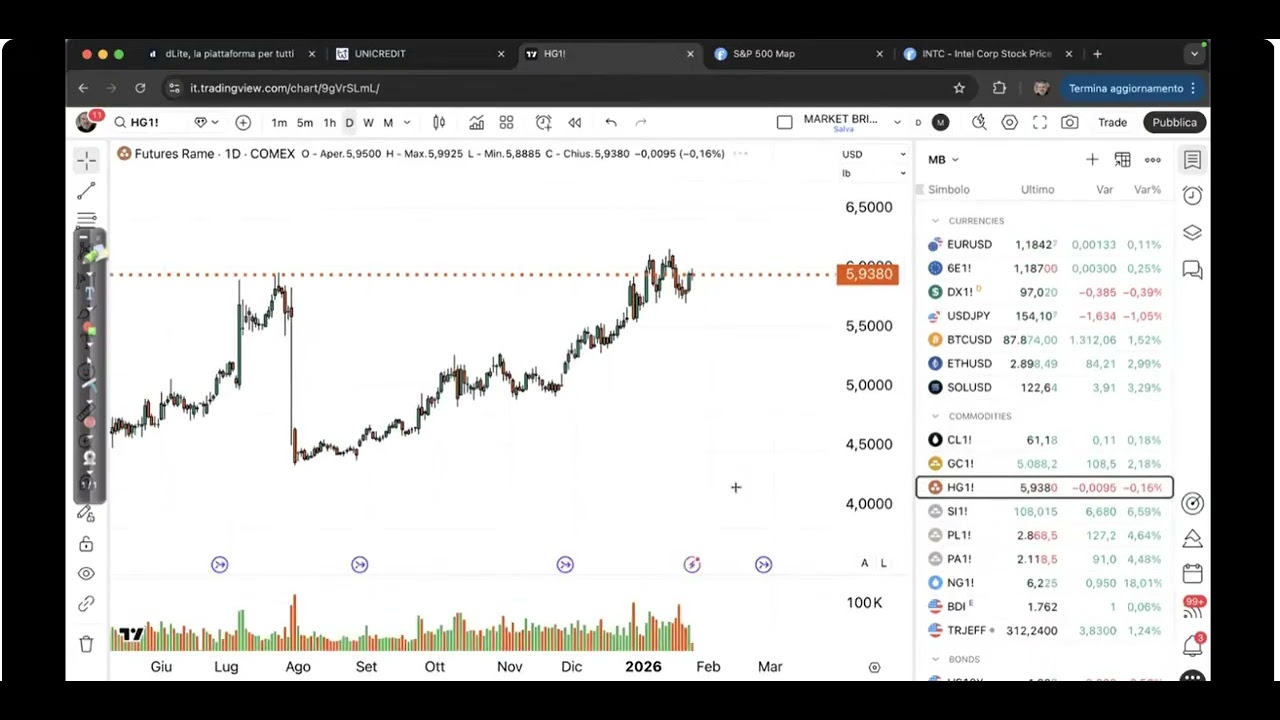Toggle logarithmic scale L button
The width and height of the screenshot is (1280, 720).
pyautogui.click(x=883, y=563)
